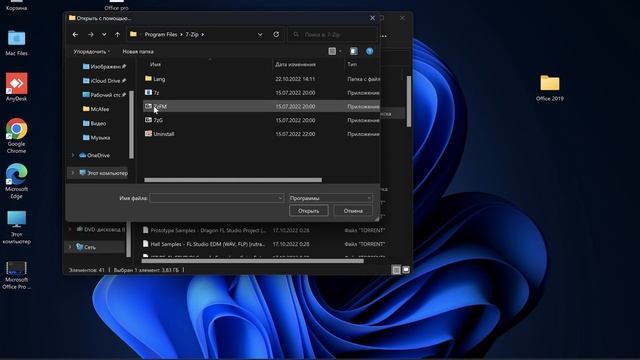Open the Имя файла dropdown arrow

coord(280,198)
